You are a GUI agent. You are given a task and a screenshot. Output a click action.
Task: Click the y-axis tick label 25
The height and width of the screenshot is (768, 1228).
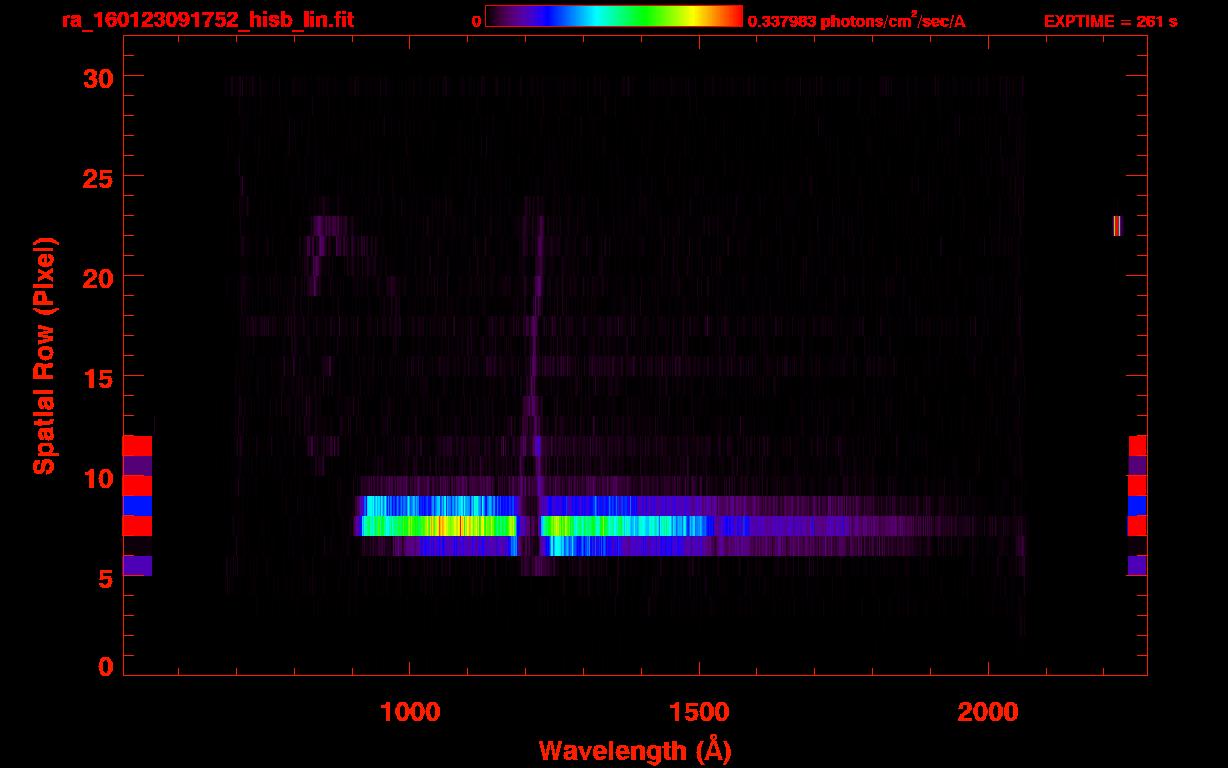pos(98,177)
